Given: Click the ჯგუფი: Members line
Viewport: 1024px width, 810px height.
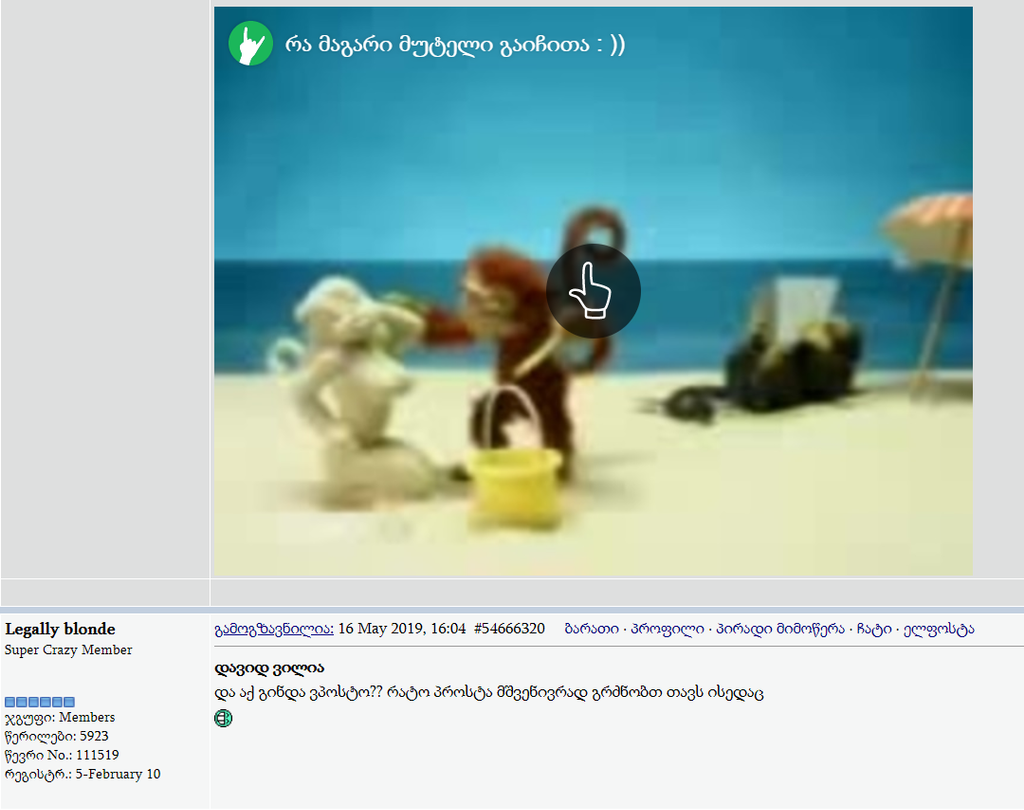Looking at the screenshot, I should (60, 717).
